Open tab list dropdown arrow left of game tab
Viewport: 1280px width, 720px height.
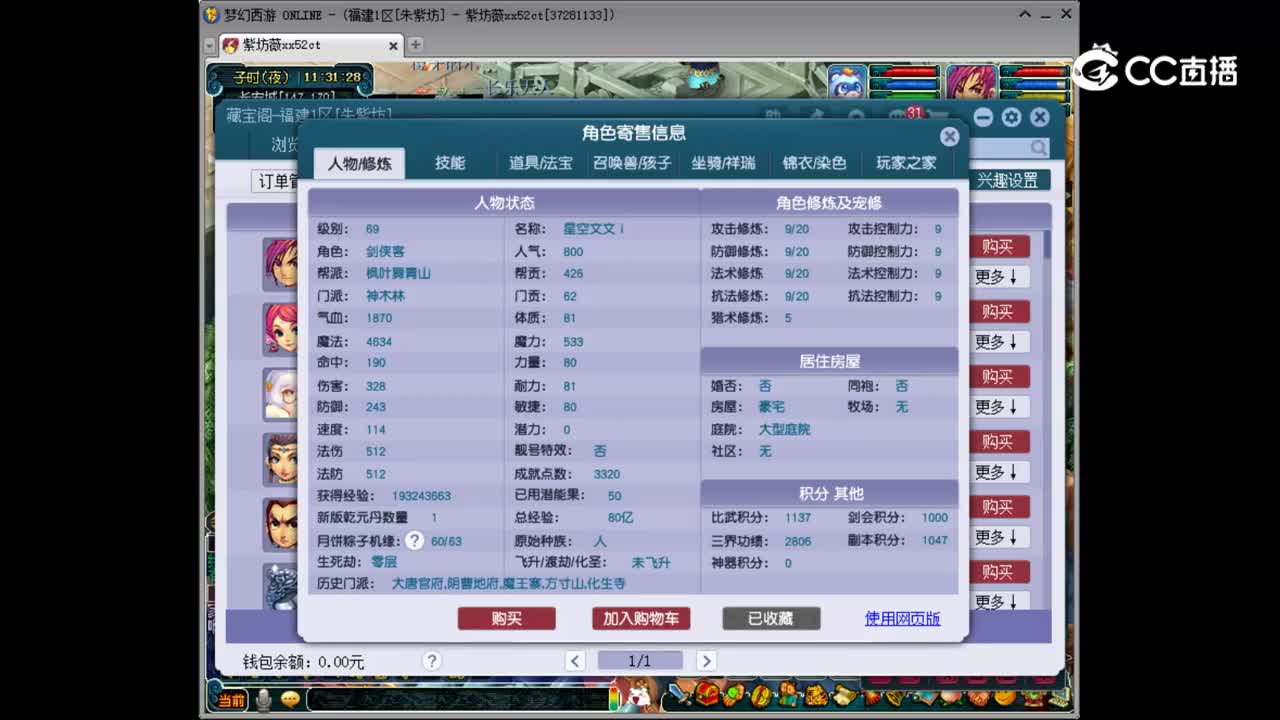209,46
